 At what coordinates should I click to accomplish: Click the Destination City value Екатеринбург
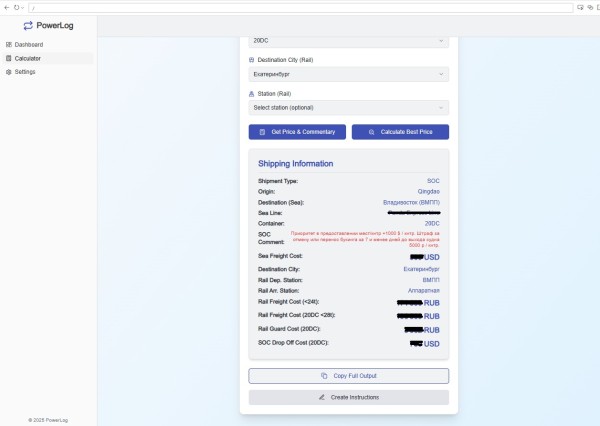coord(421,269)
